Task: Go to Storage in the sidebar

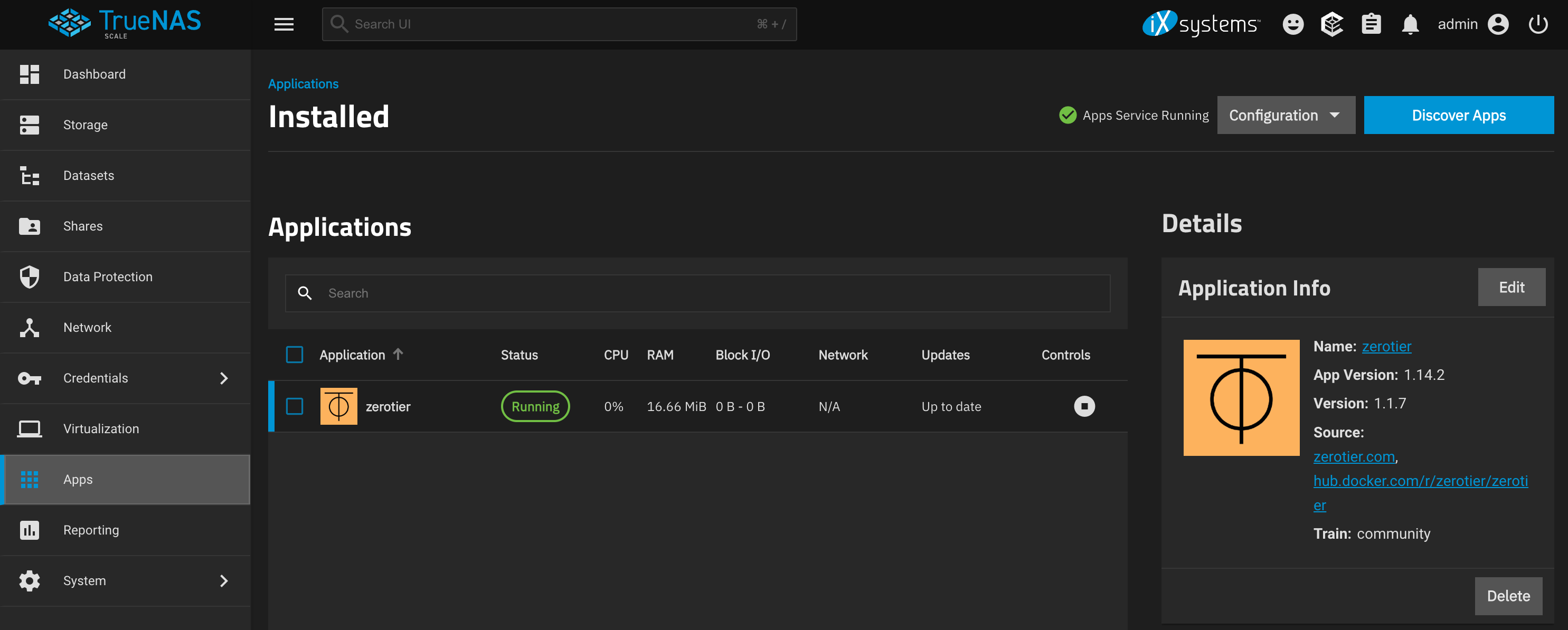Action: coord(125,125)
